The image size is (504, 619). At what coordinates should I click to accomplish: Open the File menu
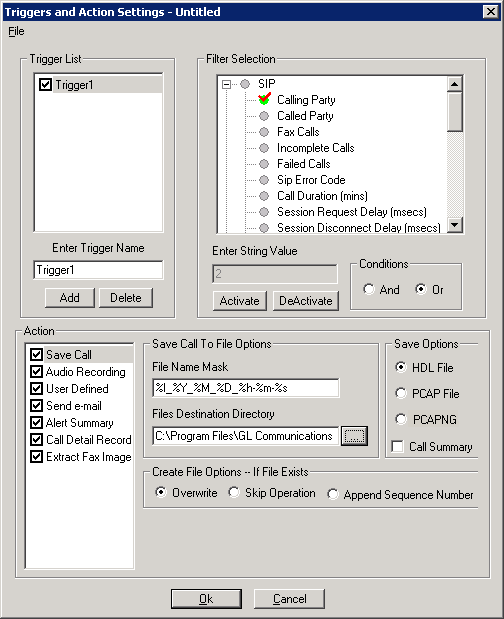(x=16, y=31)
